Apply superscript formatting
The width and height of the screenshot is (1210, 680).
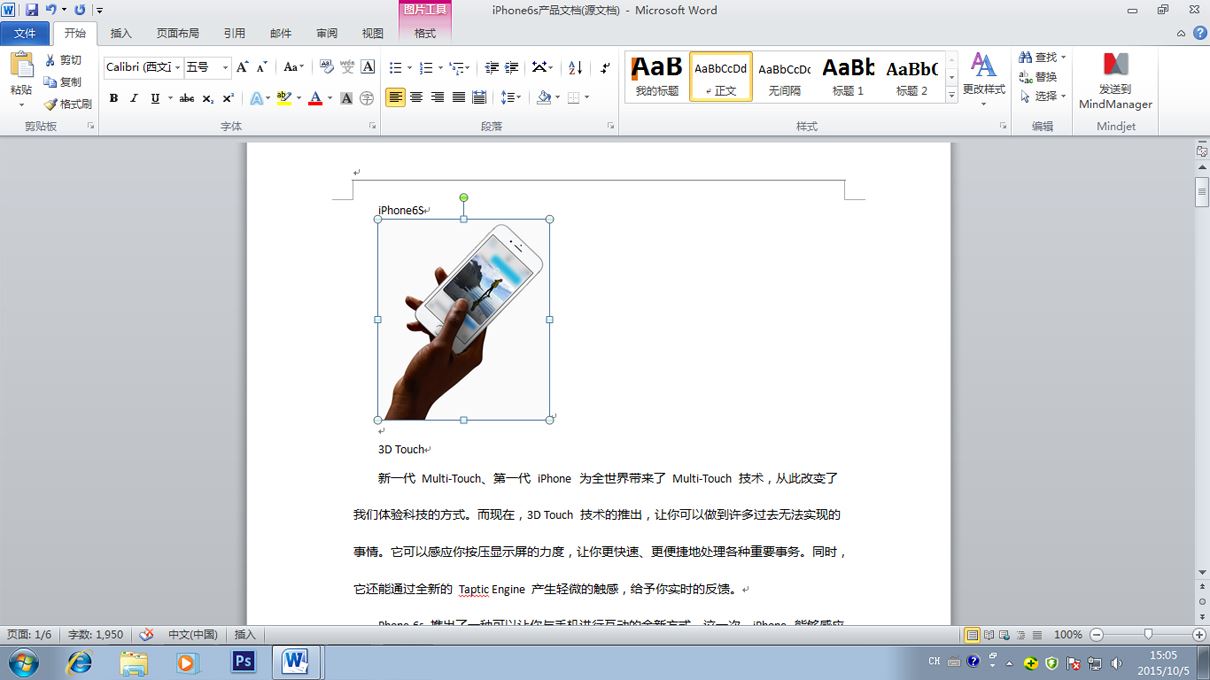coord(228,98)
